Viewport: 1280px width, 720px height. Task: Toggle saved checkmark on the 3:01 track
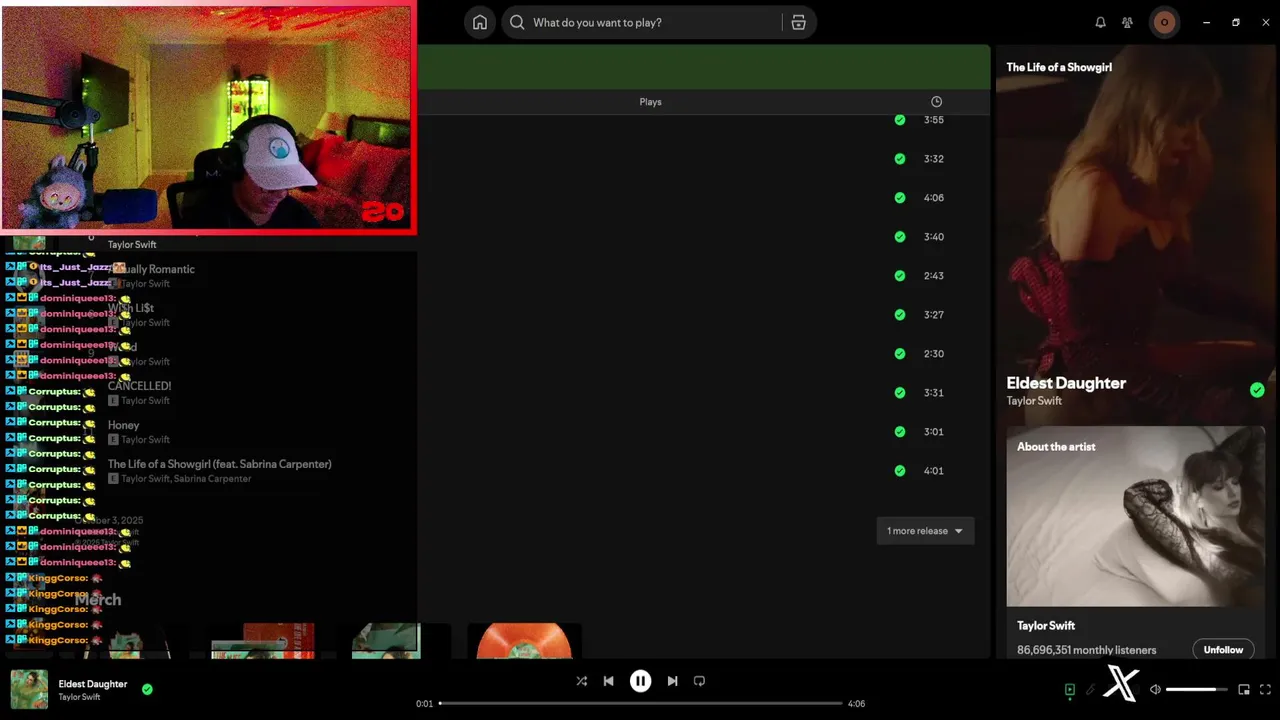click(900, 432)
